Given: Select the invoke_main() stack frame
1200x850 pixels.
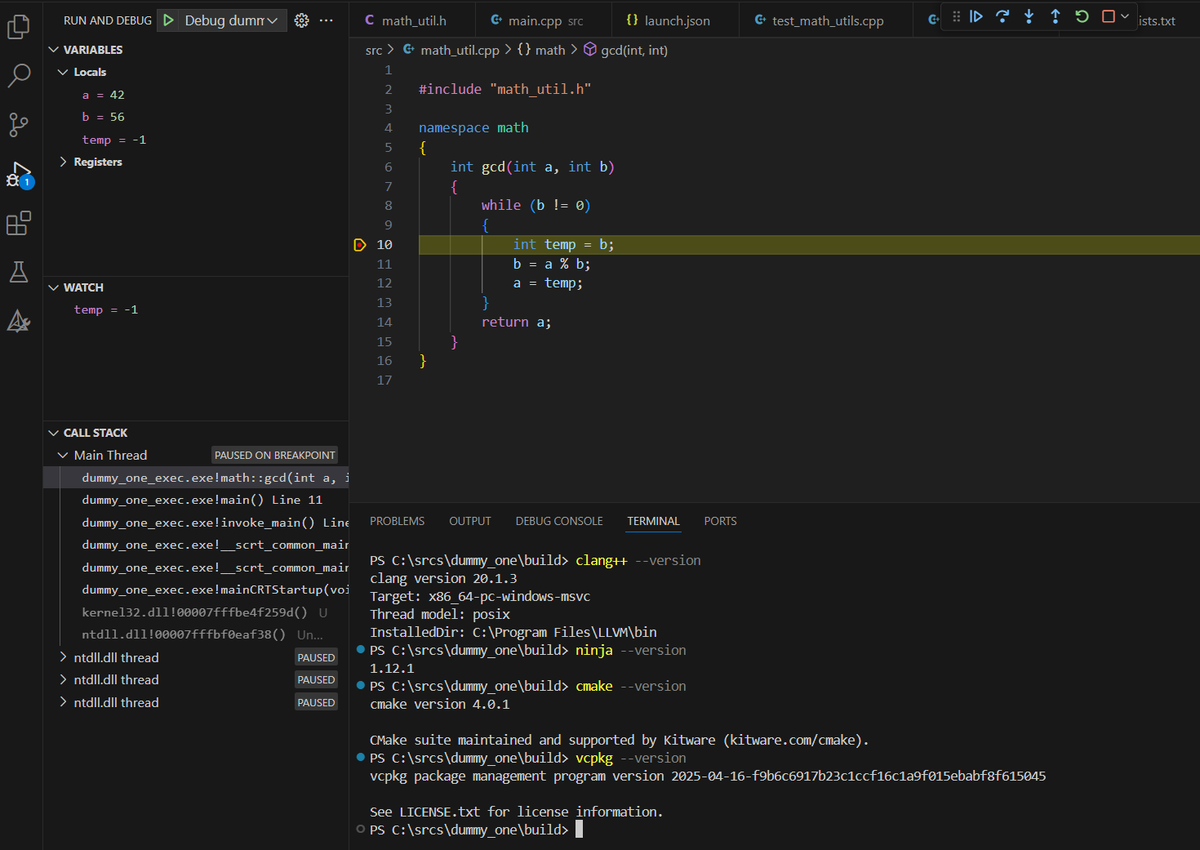Looking at the screenshot, I should point(195,522).
